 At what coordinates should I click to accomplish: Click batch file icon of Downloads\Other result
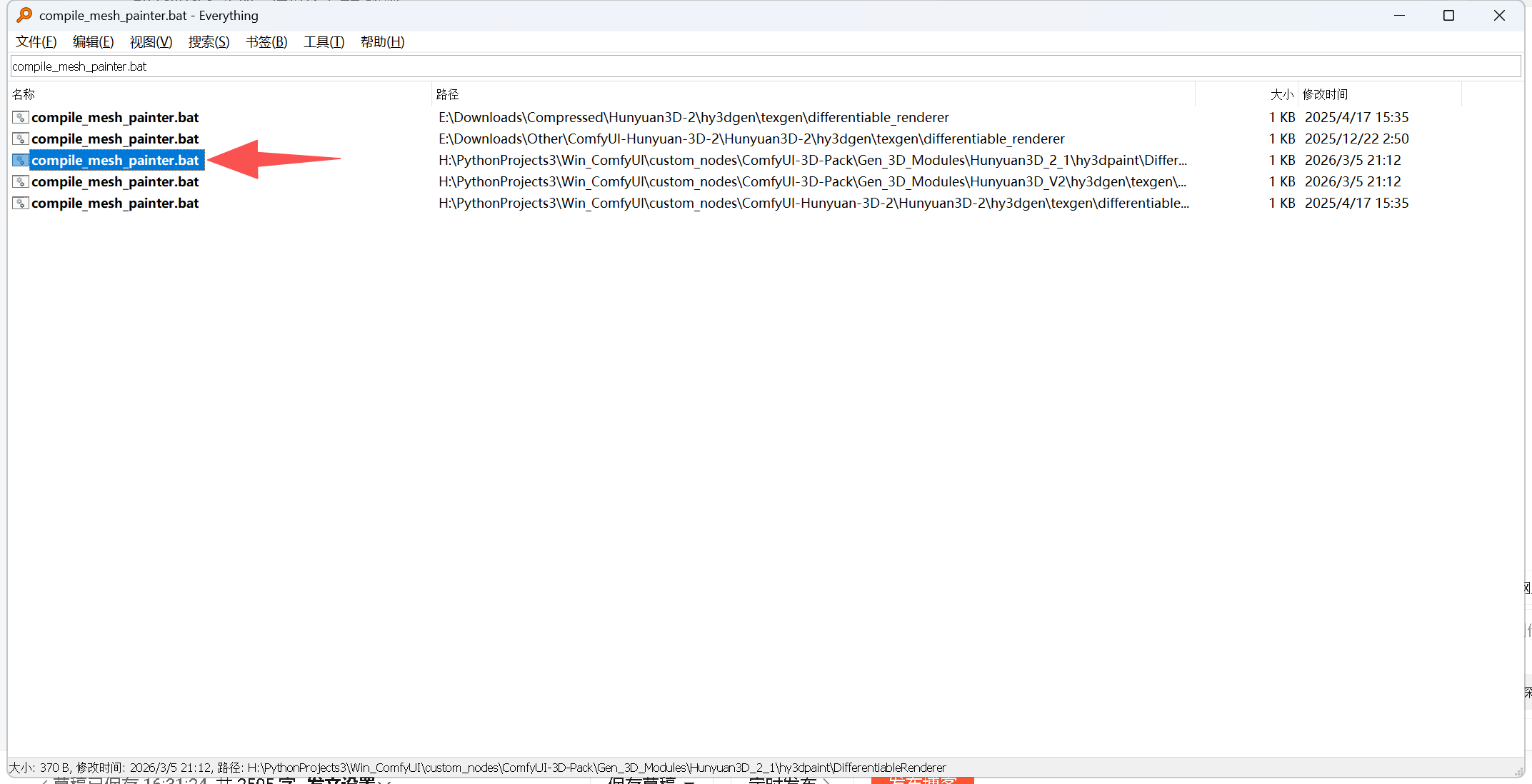(x=21, y=139)
